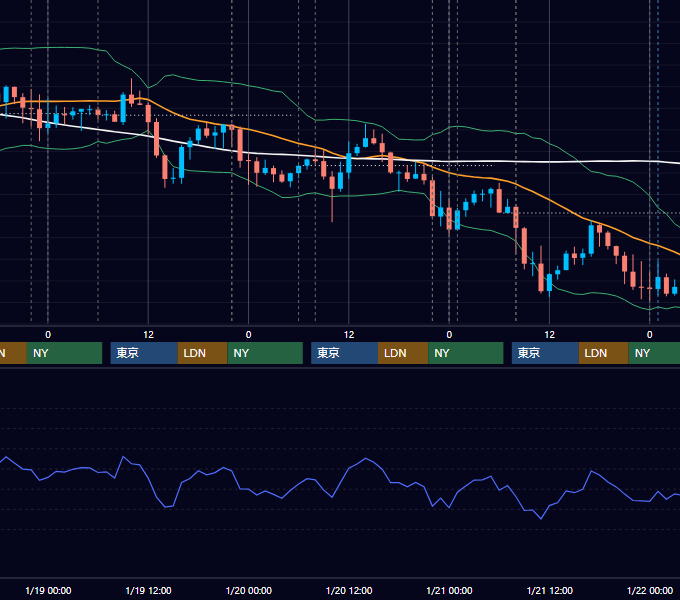Select the NY session bar on 1/19
The image size is (680, 600).
click(x=64, y=353)
